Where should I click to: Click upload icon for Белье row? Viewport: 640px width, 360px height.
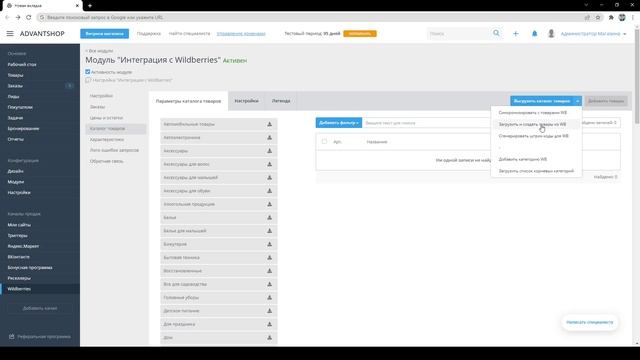coord(269,218)
